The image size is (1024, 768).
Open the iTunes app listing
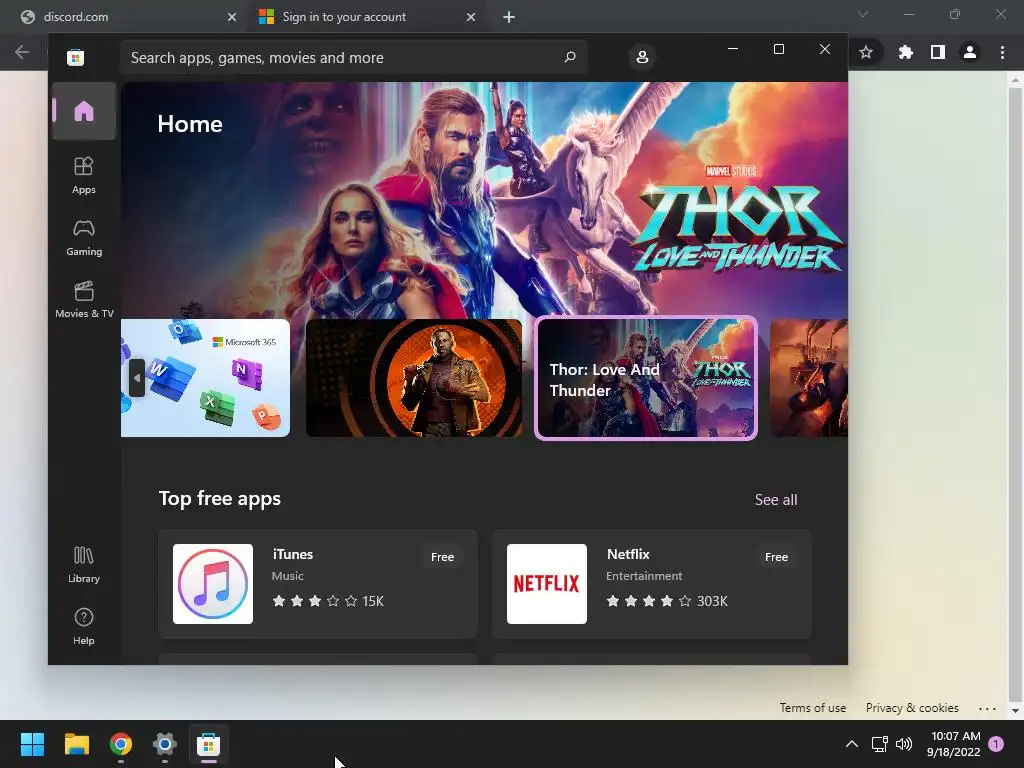(x=318, y=583)
